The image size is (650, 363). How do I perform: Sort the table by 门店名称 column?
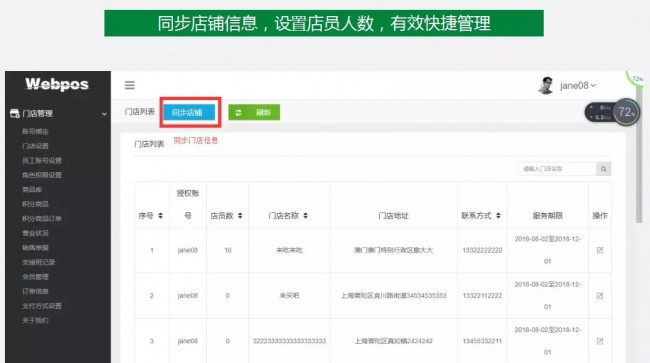pos(306,215)
